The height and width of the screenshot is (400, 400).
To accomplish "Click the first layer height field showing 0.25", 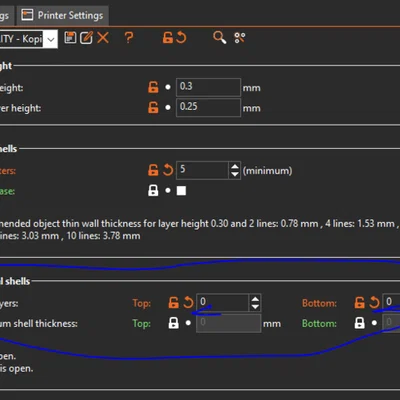I will point(208,107).
